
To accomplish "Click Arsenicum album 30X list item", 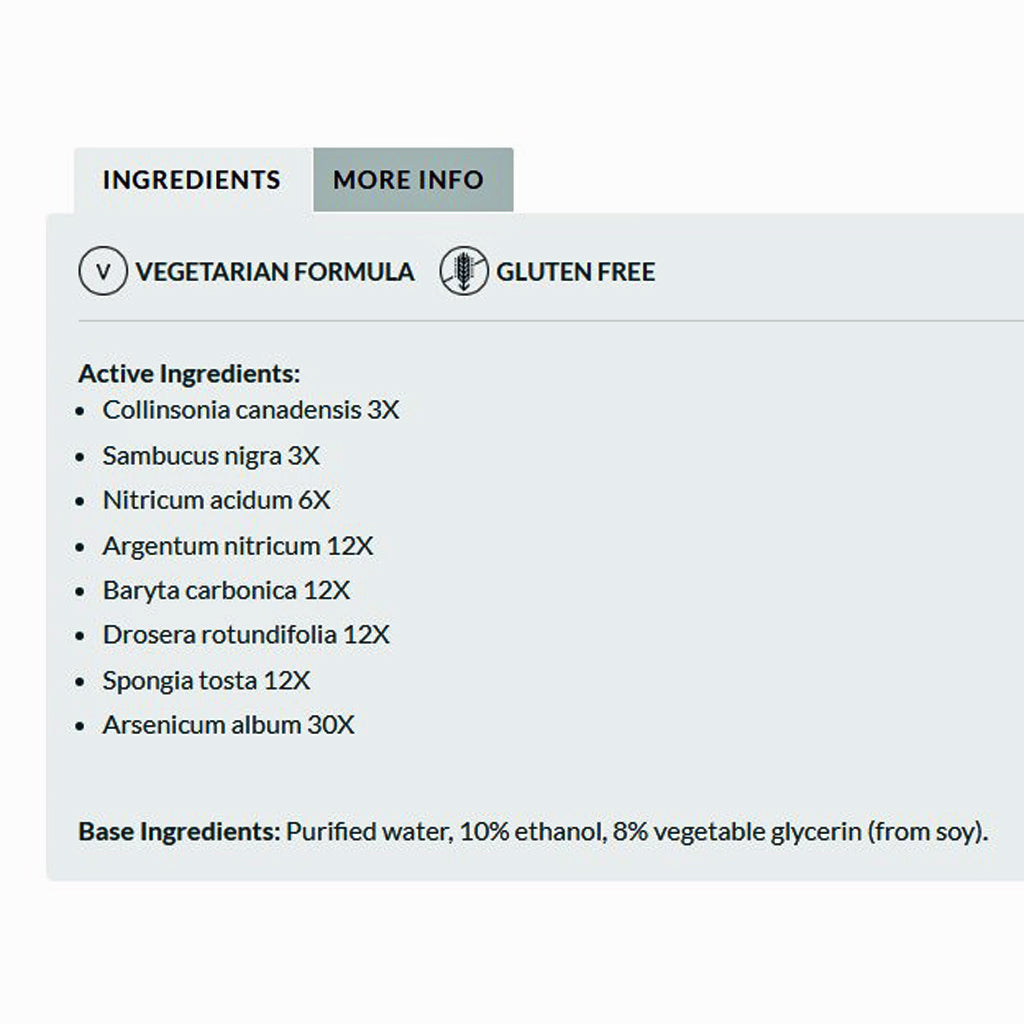I will (x=228, y=725).
